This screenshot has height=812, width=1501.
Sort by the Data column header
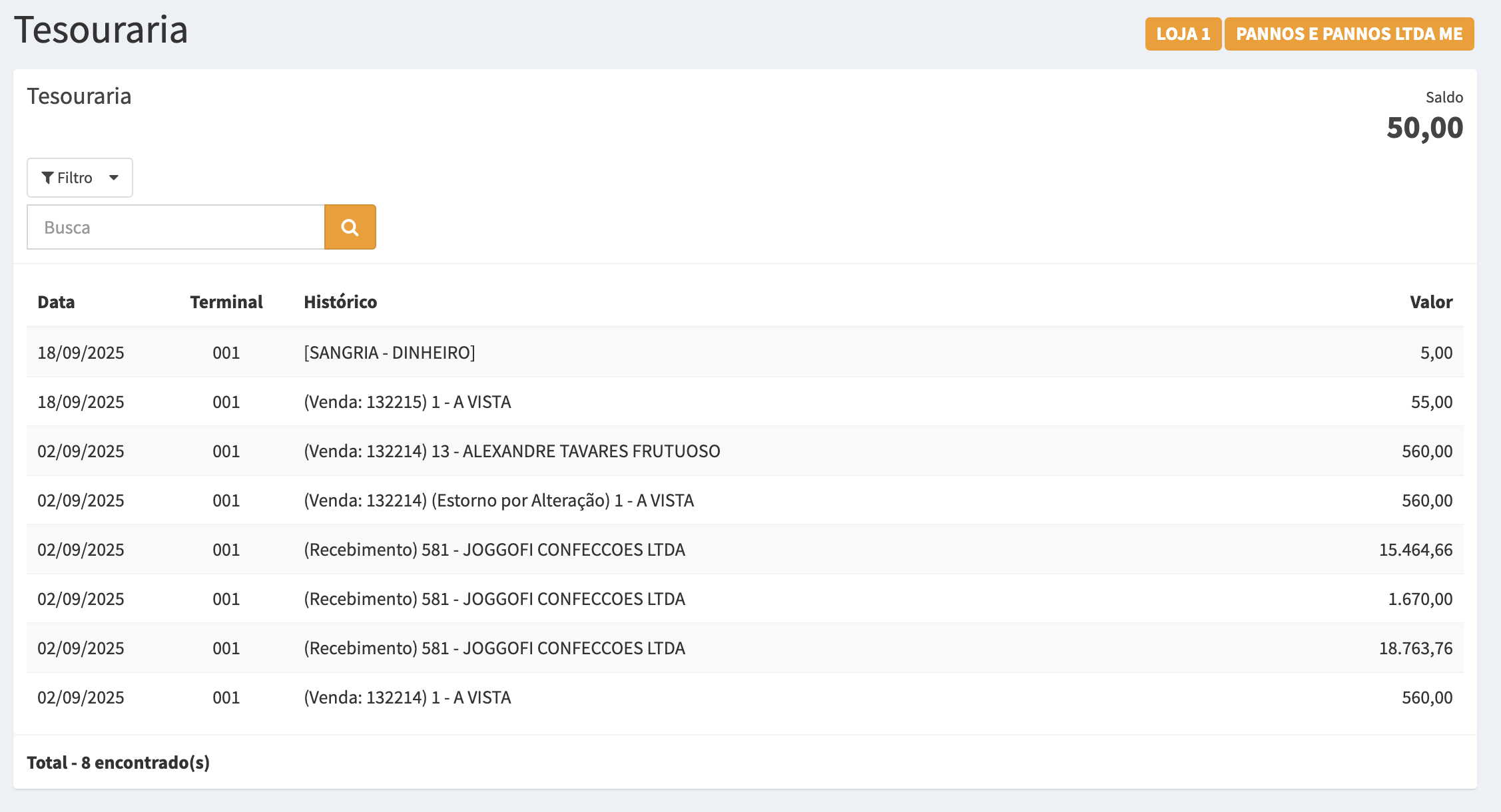click(56, 302)
